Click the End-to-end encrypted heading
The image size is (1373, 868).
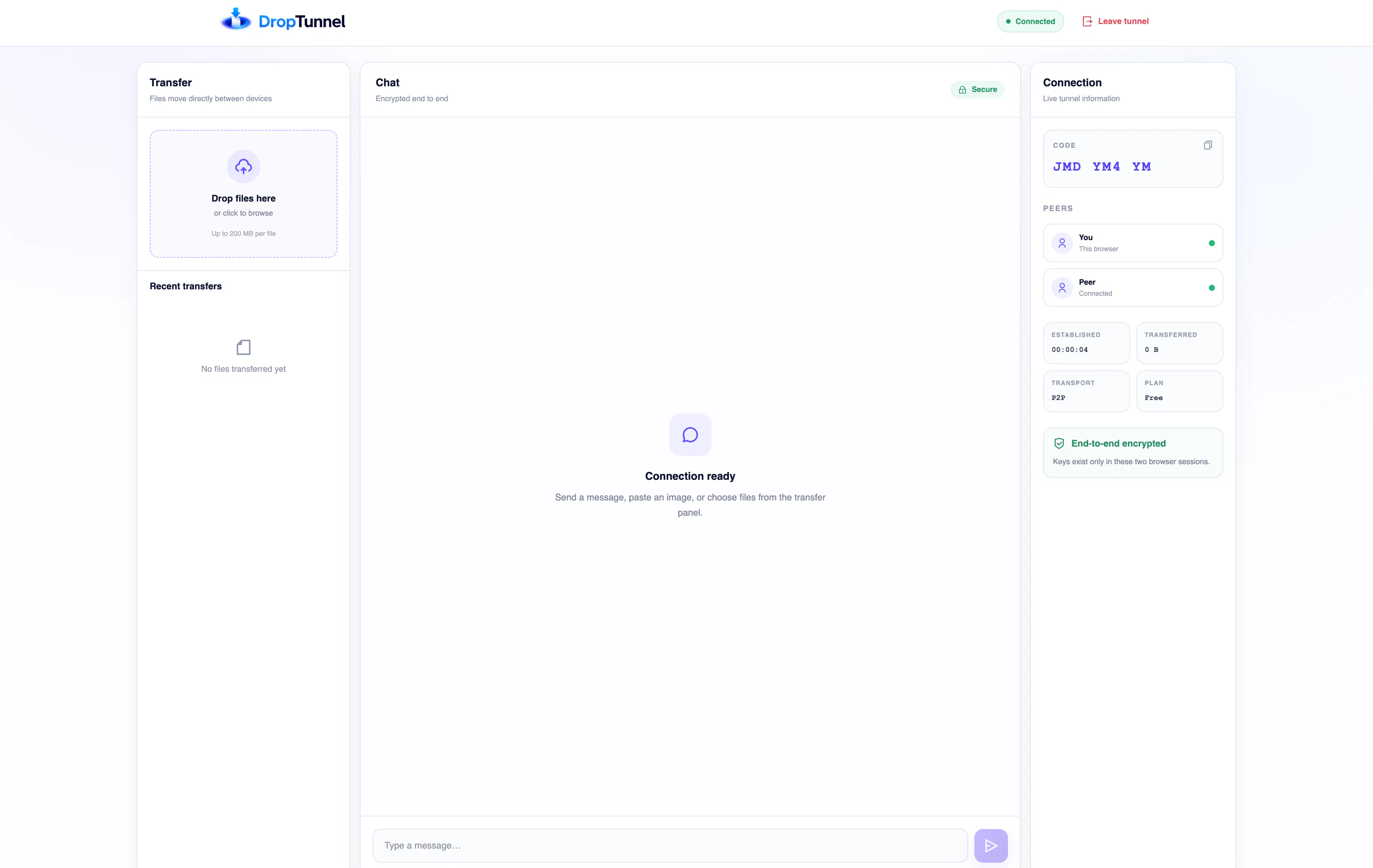click(x=1118, y=444)
